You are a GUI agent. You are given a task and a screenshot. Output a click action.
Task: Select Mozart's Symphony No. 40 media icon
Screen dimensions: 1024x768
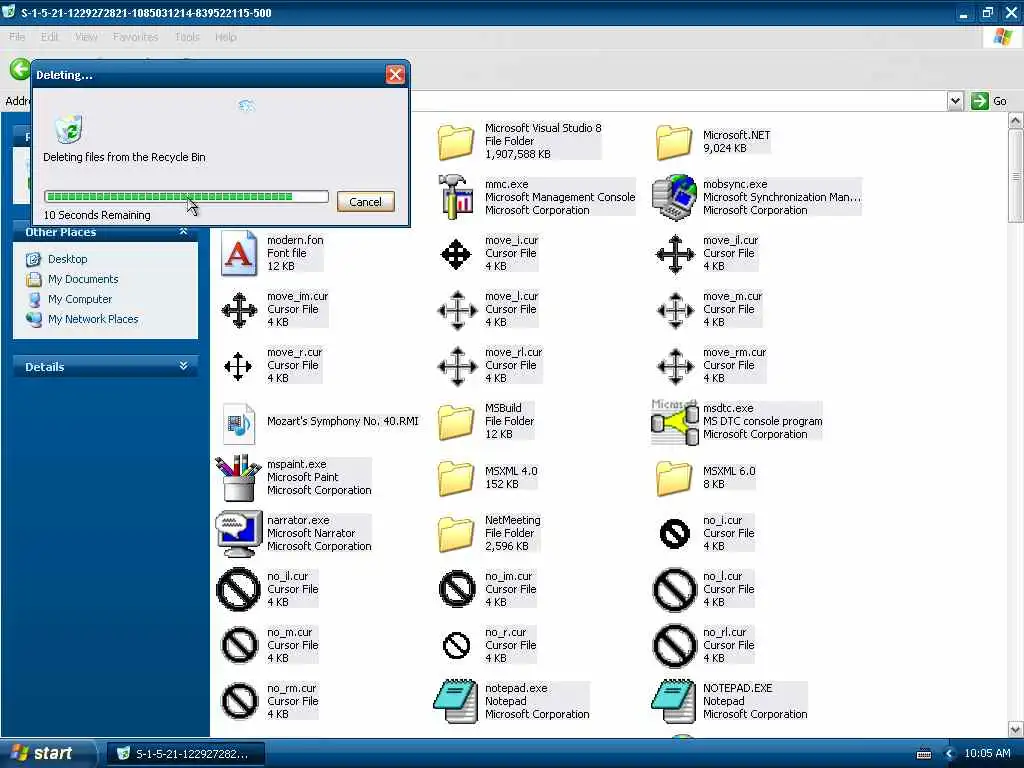238,423
